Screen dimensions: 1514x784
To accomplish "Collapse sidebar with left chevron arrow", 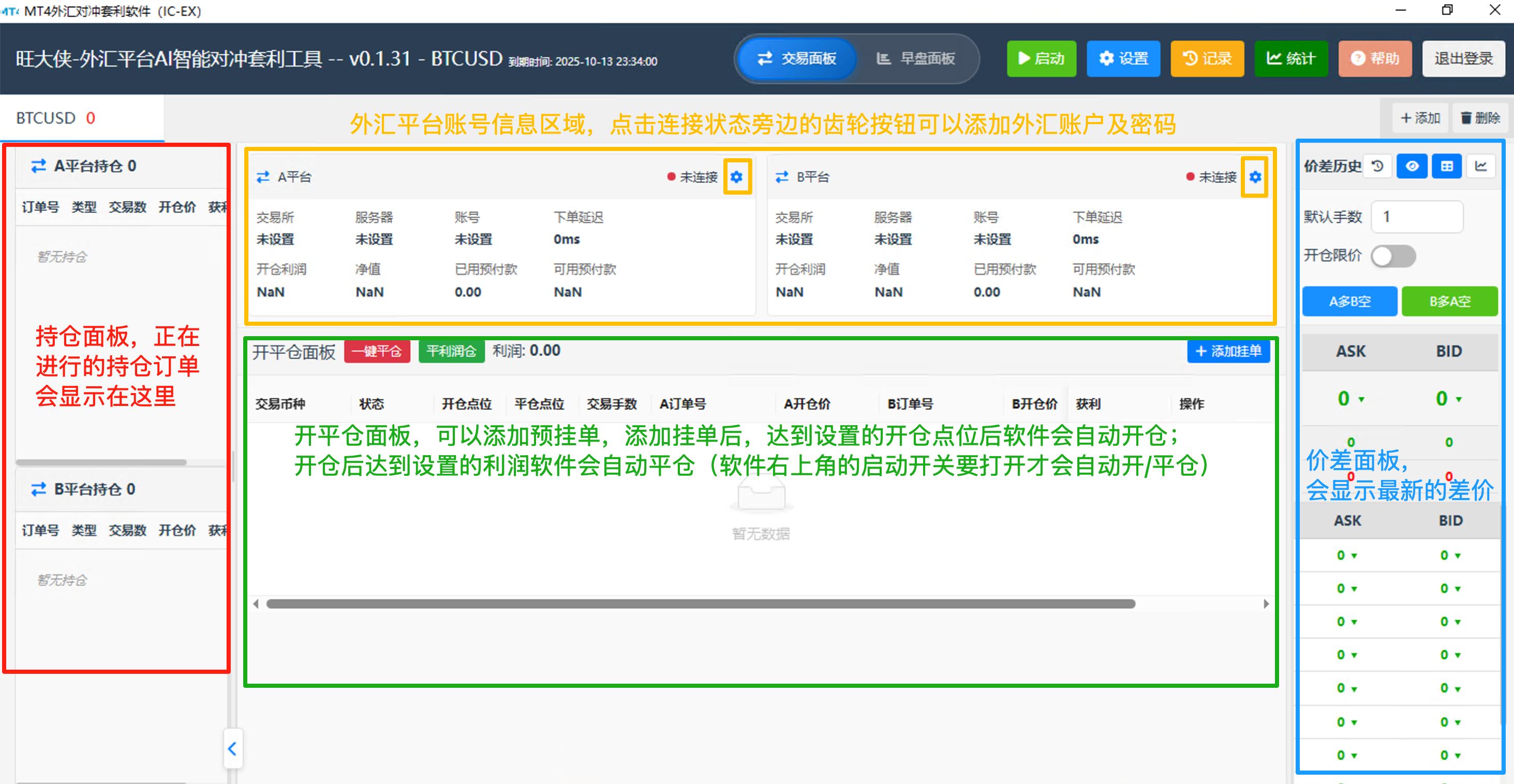I will [x=232, y=748].
